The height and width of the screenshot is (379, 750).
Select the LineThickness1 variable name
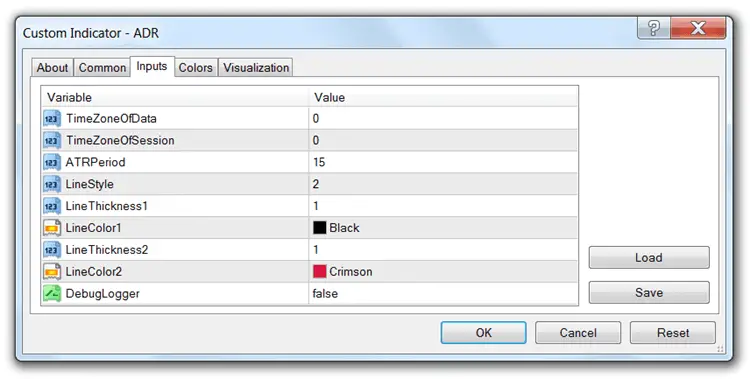107,206
